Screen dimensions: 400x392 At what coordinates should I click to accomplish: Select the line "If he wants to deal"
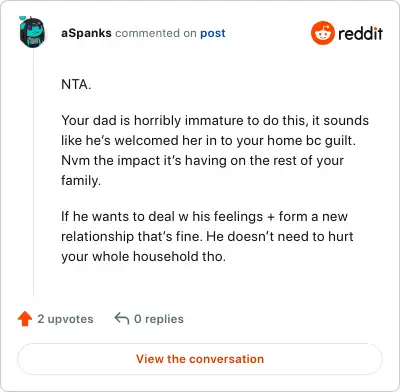204,216
